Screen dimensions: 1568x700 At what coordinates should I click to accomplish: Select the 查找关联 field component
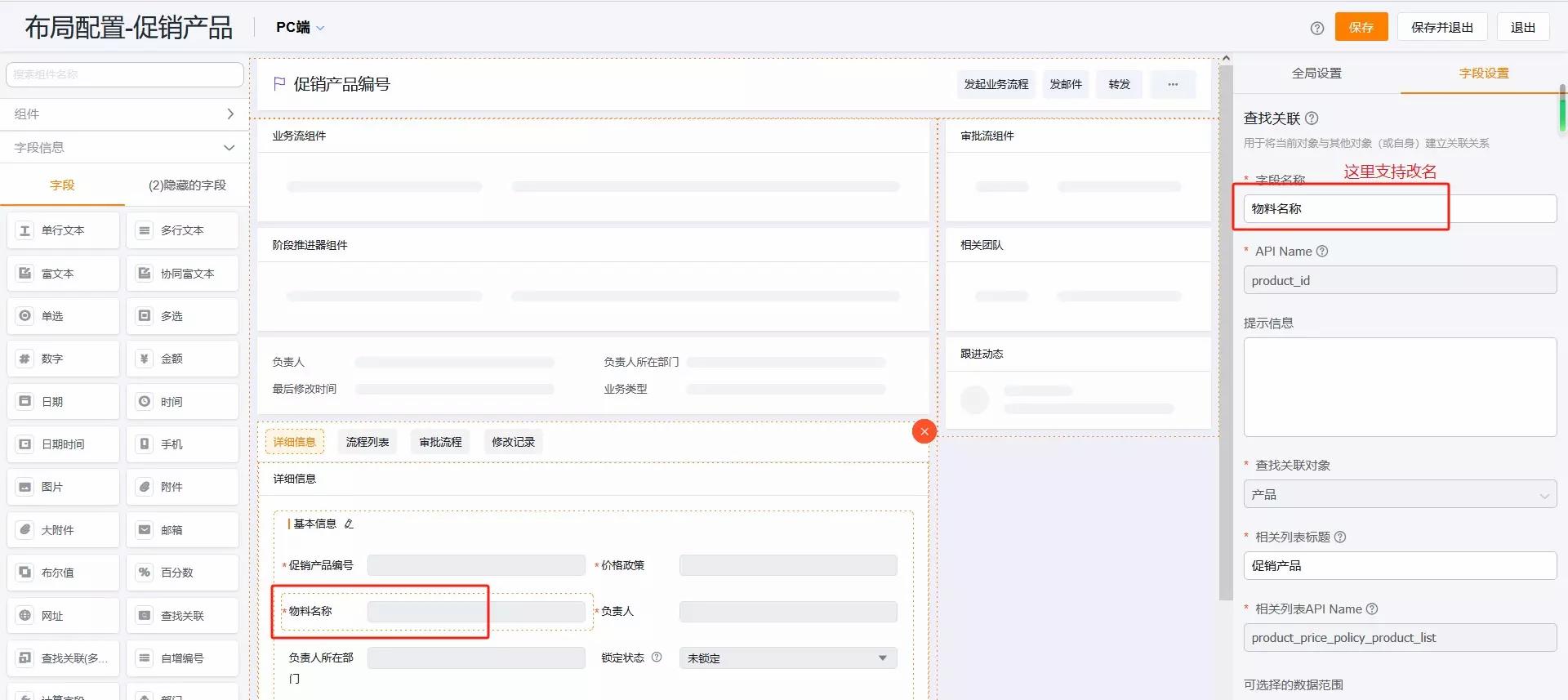182,615
